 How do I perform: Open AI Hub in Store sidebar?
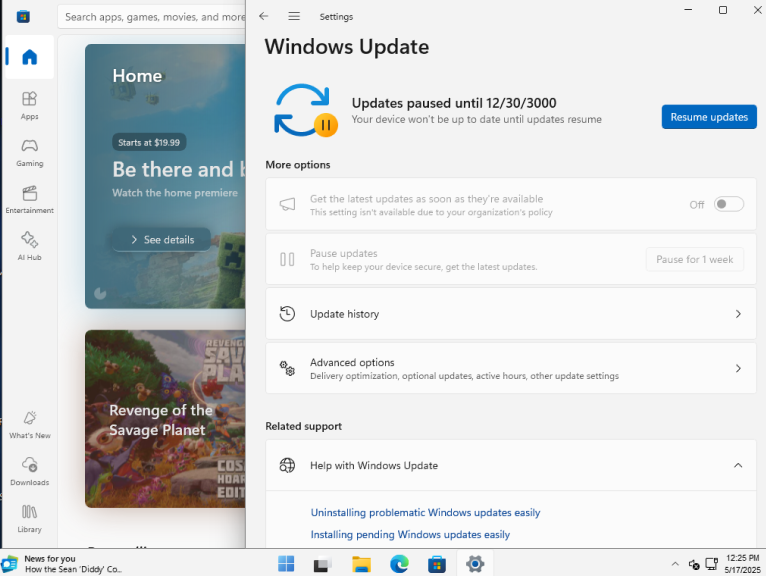click(29, 246)
